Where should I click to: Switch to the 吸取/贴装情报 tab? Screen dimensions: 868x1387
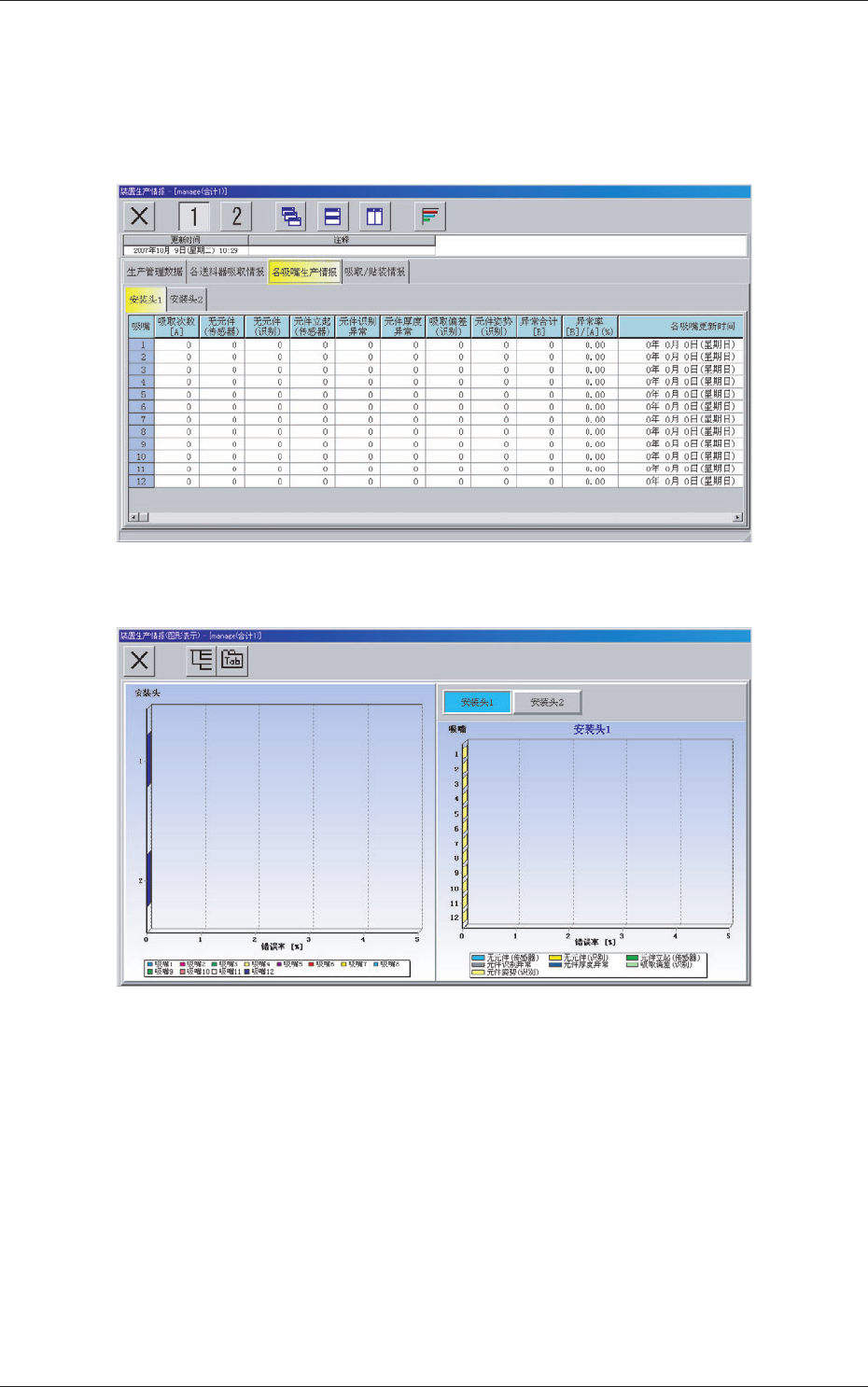pyautogui.click(x=375, y=272)
